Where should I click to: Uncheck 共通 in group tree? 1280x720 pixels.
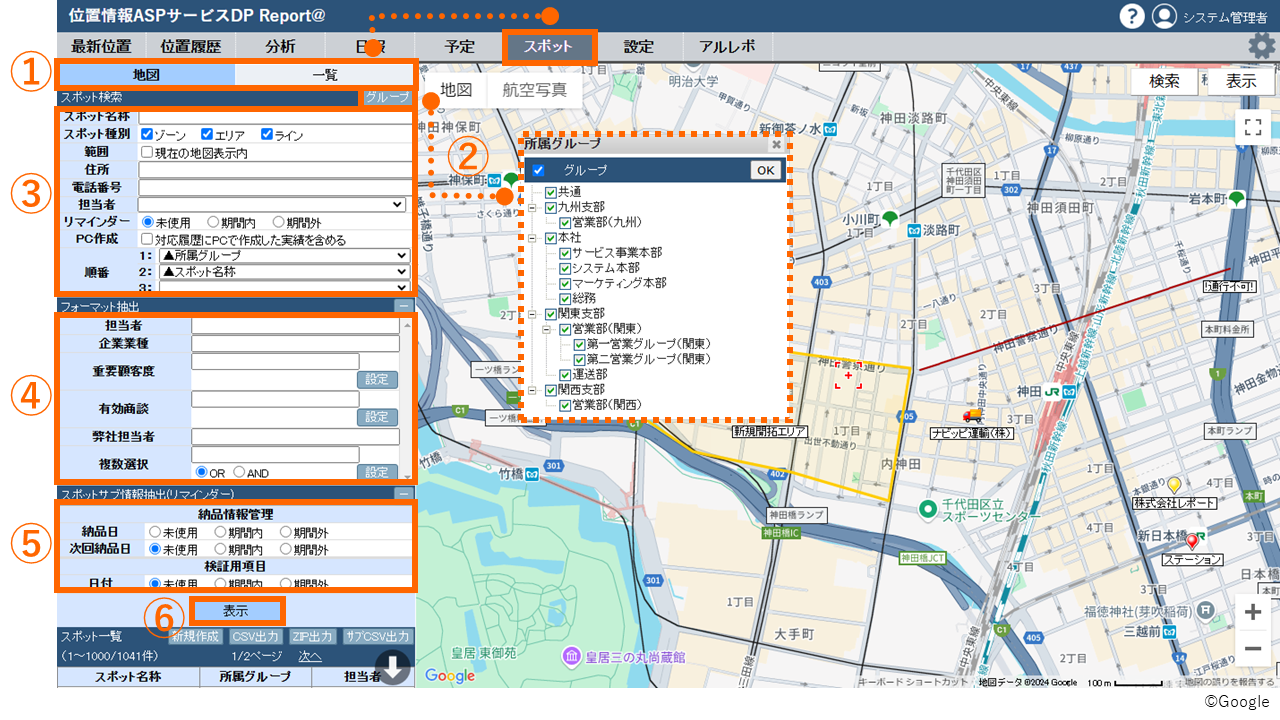(551, 192)
